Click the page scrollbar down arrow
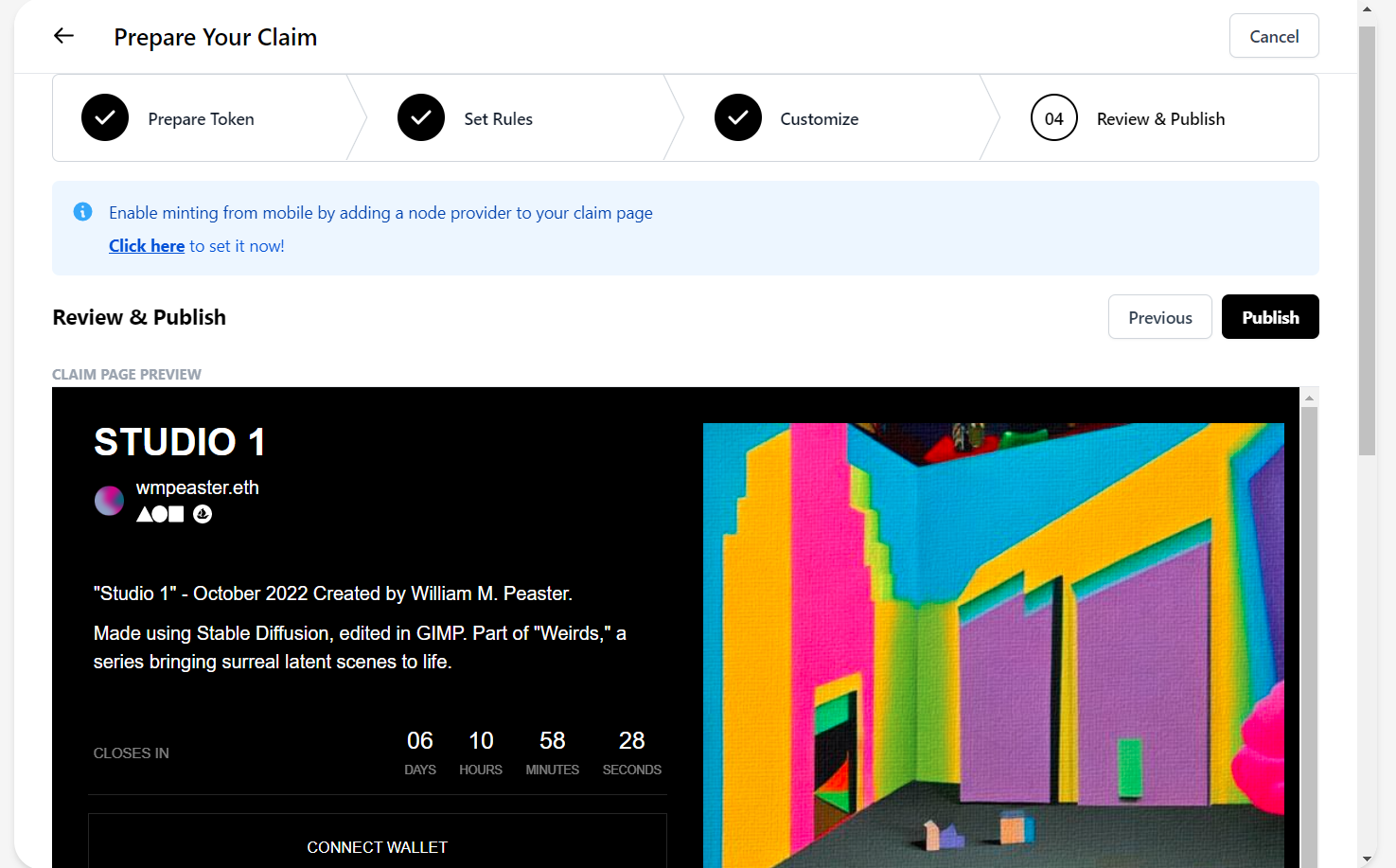The image size is (1396, 868). [x=1367, y=859]
